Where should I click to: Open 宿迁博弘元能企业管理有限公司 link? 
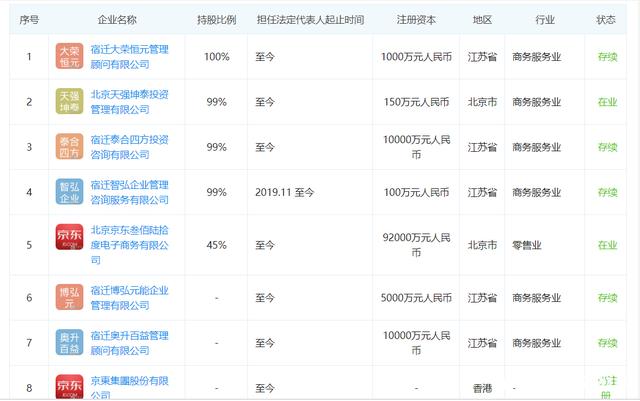(129, 298)
